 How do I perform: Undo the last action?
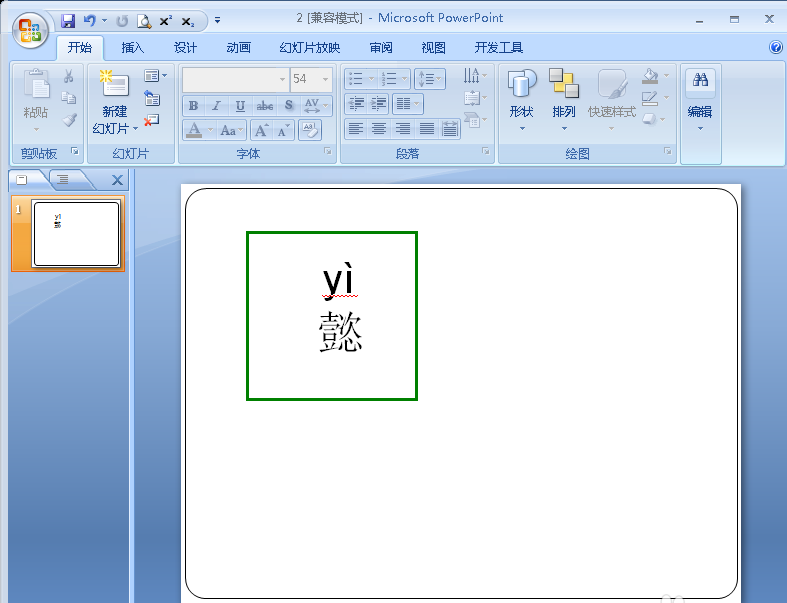pos(90,21)
